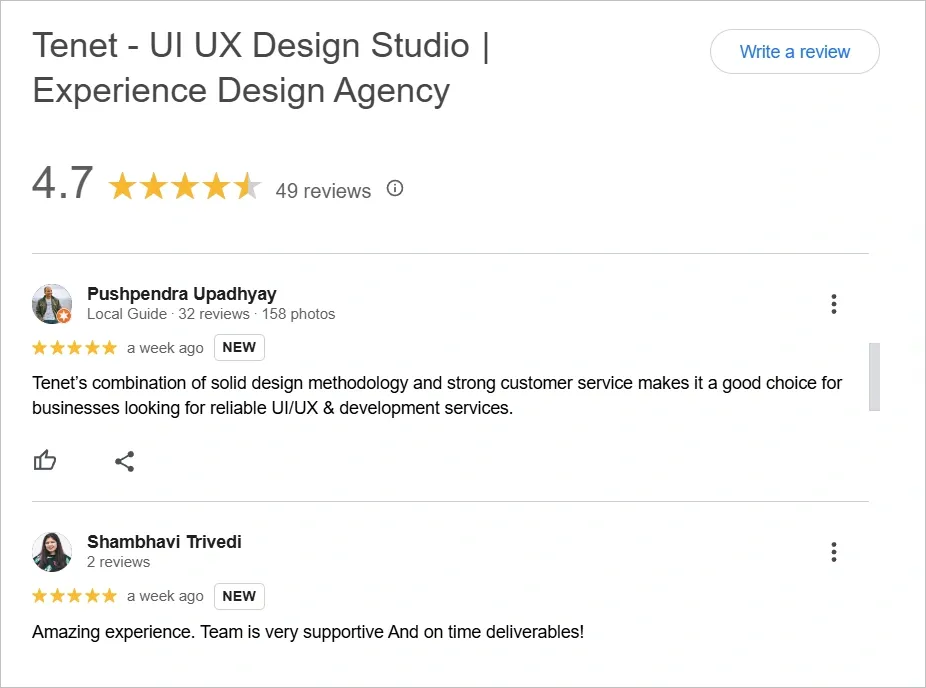
Task: Click Pushpendra Upadhyay's profile picture
Action: pos(52,304)
